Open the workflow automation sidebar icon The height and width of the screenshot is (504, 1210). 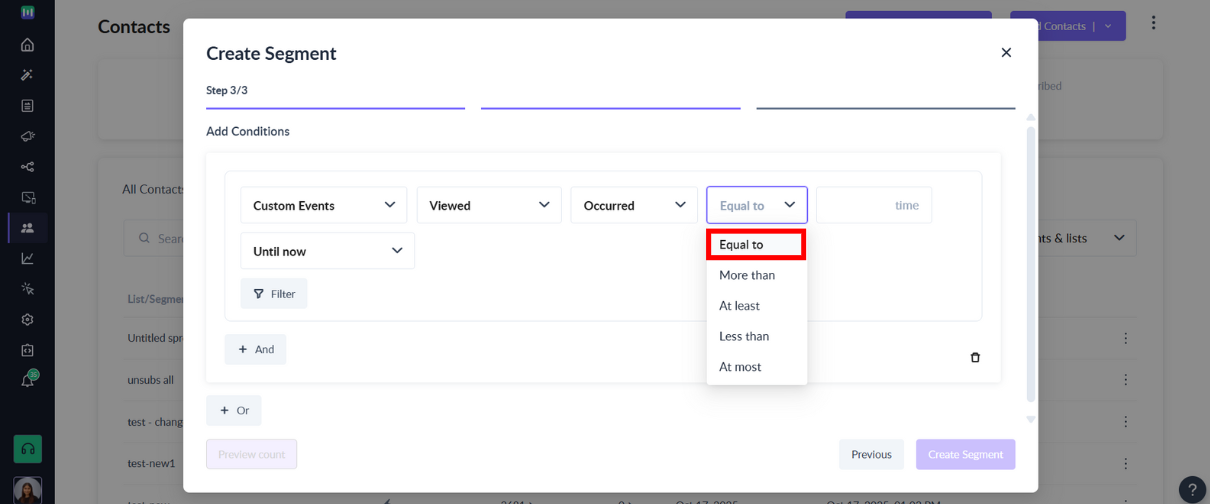point(27,167)
